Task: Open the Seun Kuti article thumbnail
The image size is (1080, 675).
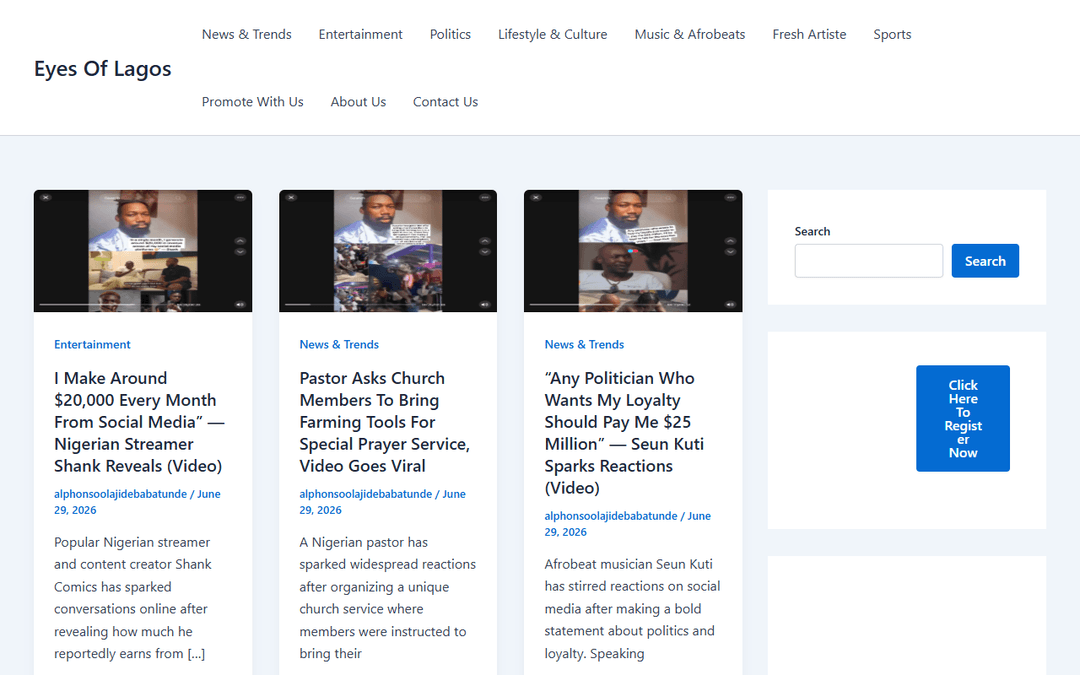Action: (633, 251)
